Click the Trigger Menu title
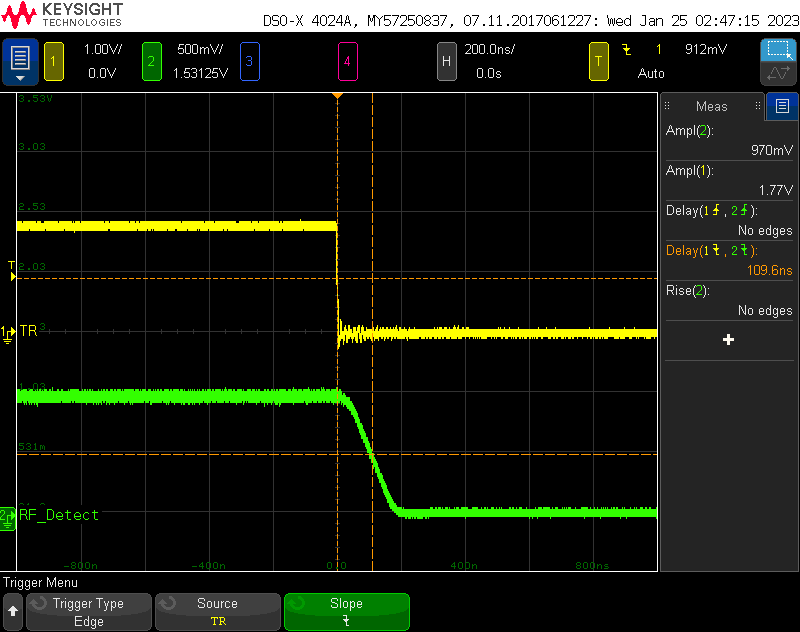Screen dimensions: 800x632 click(x=40, y=583)
